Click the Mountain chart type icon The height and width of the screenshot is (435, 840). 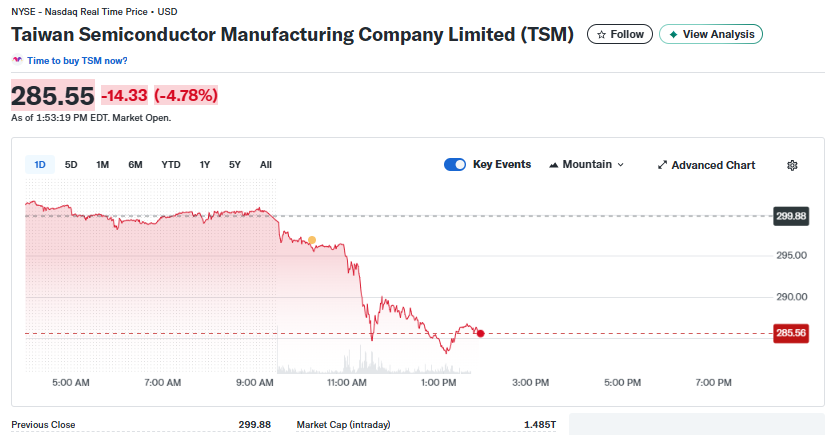(x=554, y=165)
